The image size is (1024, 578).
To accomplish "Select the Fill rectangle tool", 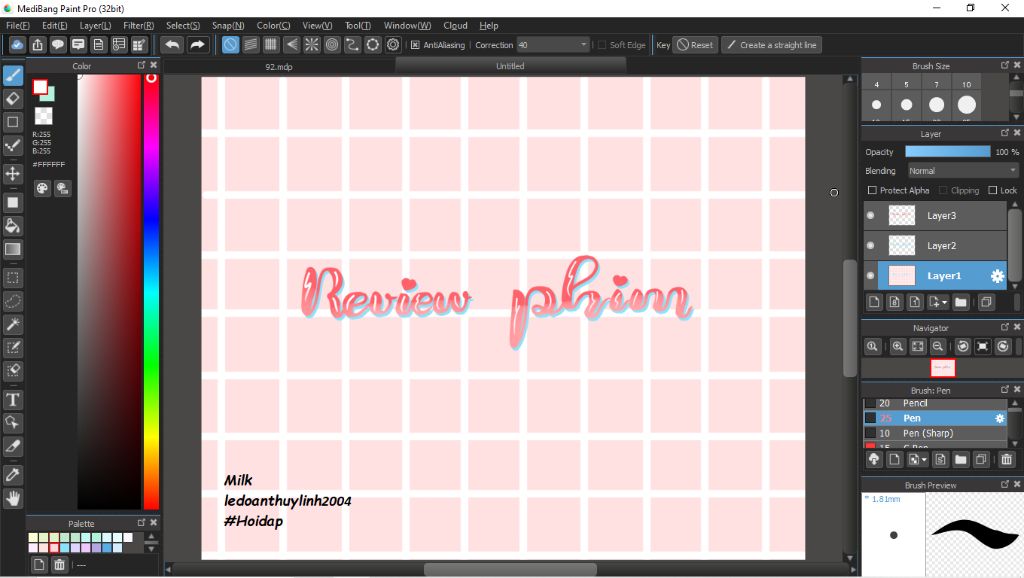I will 12,202.
